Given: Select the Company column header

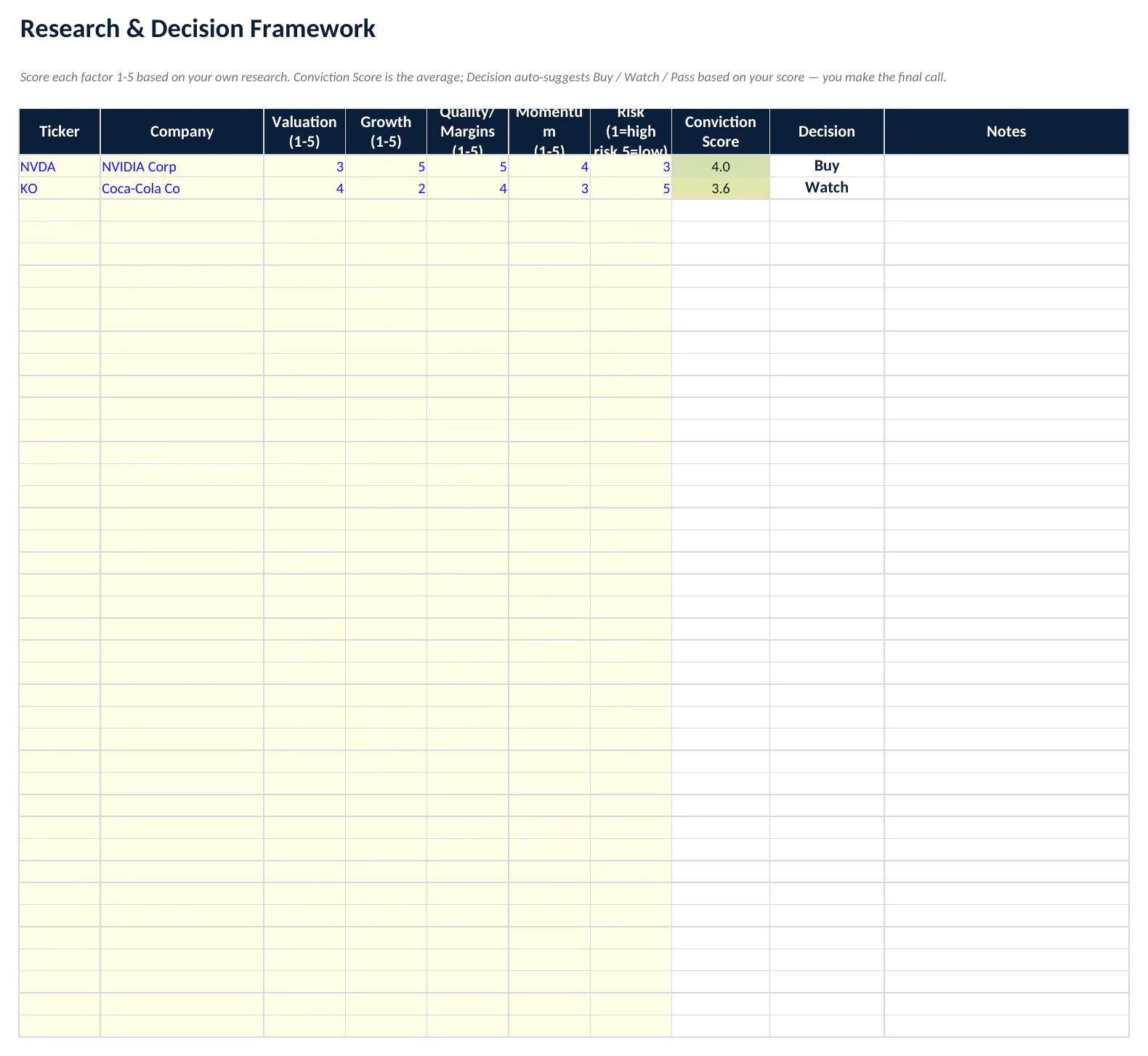Looking at the screenshot, I should point(182,131).
